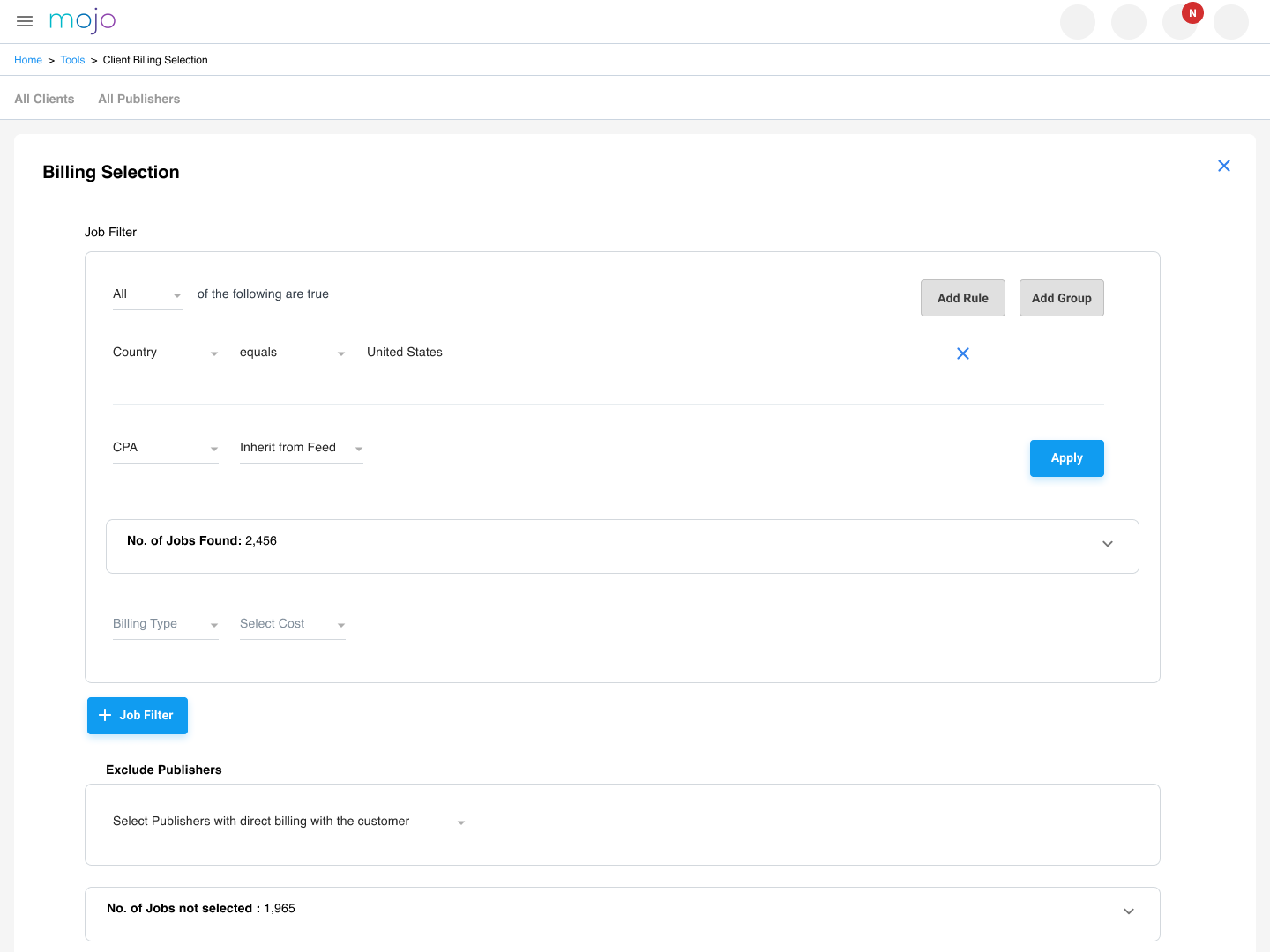This screenshot has height=952, width=1270.
Task: Click the United States value field
Action: [648, 353]
